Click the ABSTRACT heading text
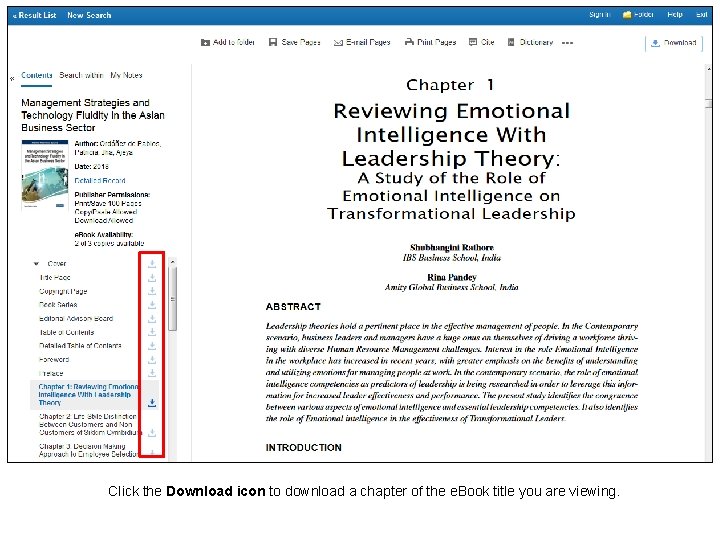 click(x=293, y=307)
